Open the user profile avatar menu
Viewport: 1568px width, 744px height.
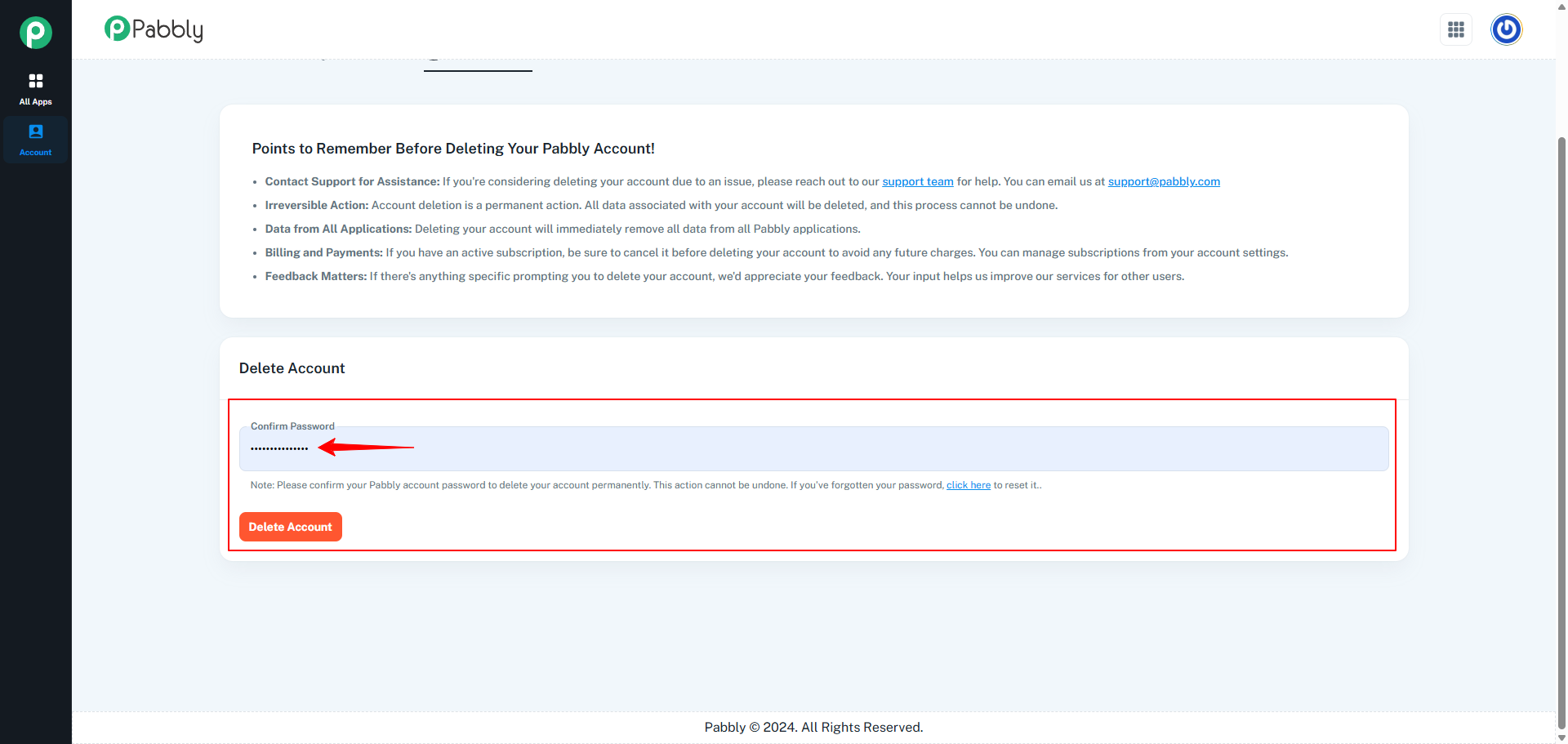coord(1507,29)
